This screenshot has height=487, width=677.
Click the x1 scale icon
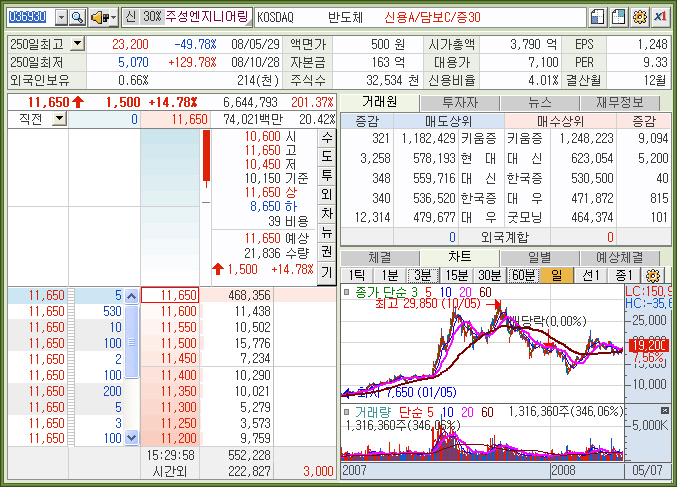coord(660,17)
